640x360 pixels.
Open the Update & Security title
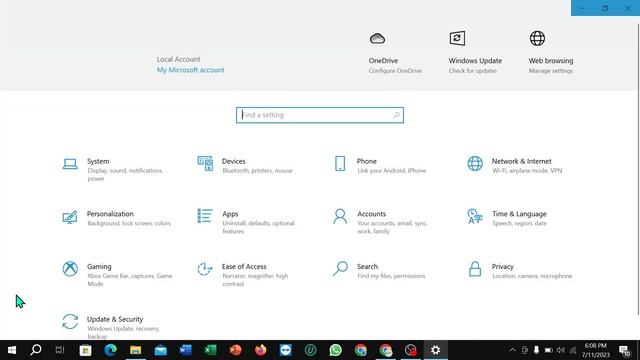(115, 319)
